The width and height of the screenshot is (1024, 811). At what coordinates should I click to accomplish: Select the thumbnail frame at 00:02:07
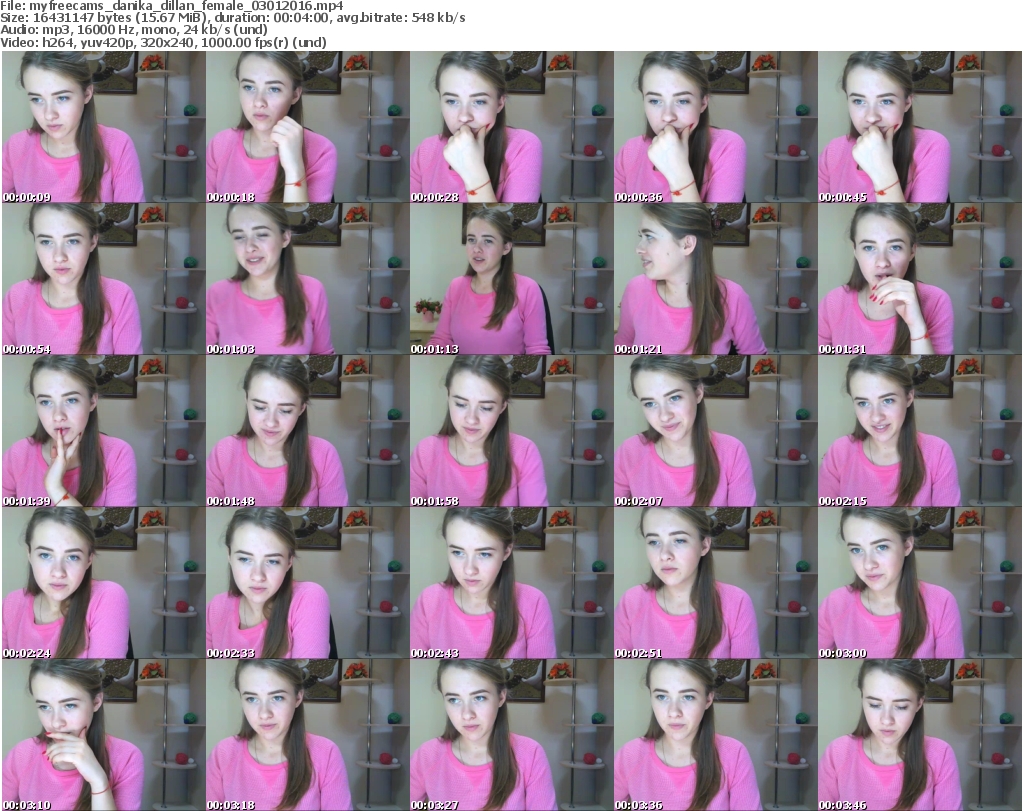point(716,431)
